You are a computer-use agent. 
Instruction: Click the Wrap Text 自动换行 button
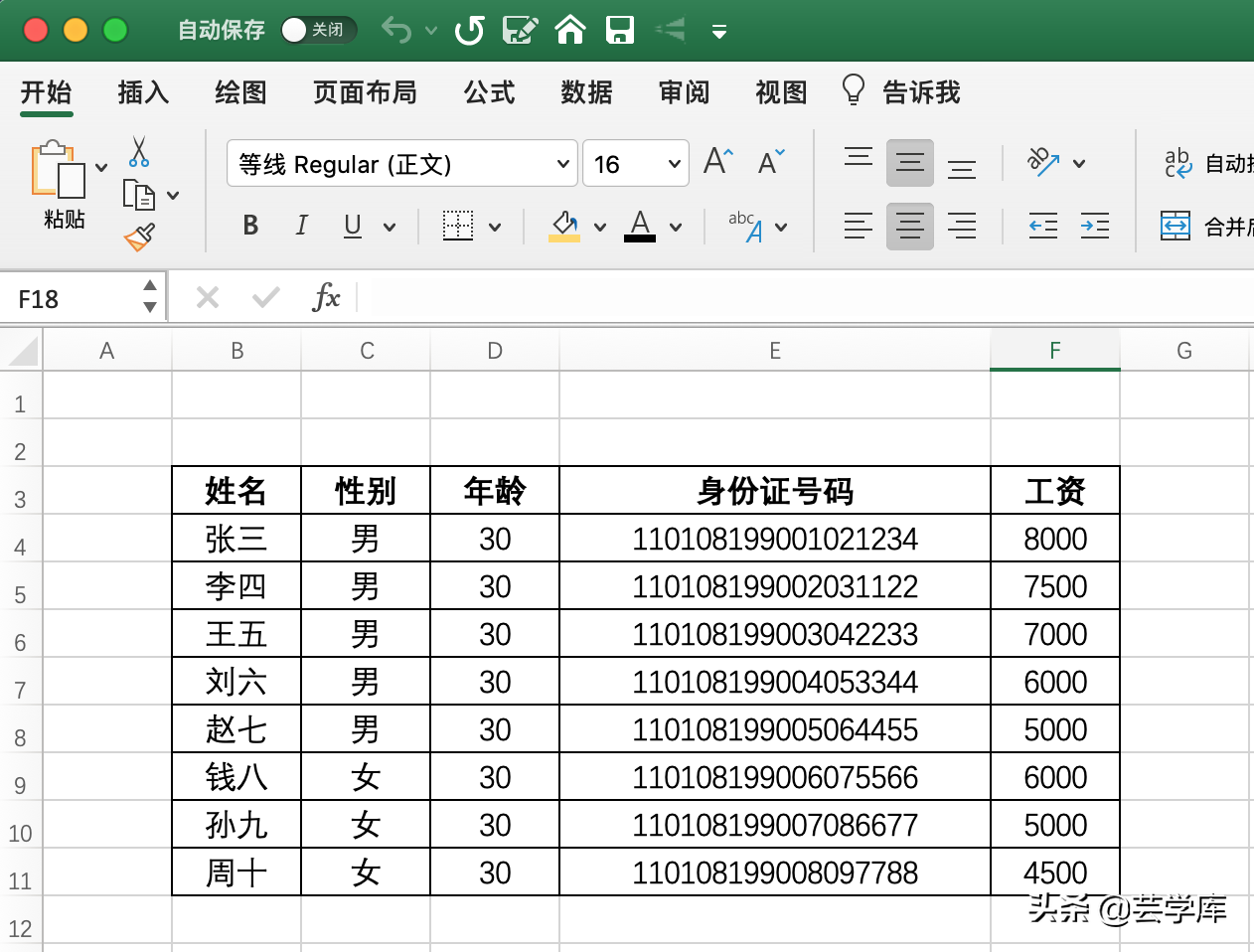coord(1207,163)
